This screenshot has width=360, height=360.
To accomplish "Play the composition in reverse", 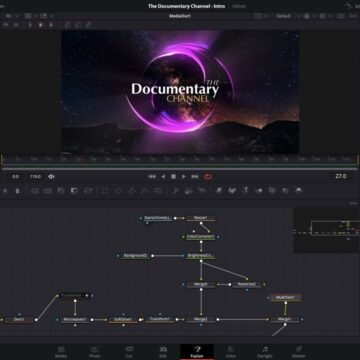I will point(163,177).
